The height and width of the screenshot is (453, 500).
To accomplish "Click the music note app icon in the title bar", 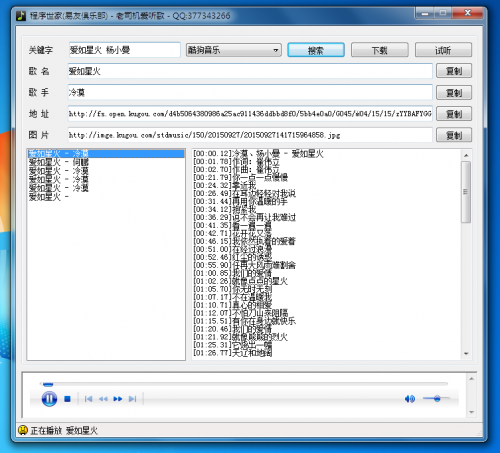I will coord(21,15).
